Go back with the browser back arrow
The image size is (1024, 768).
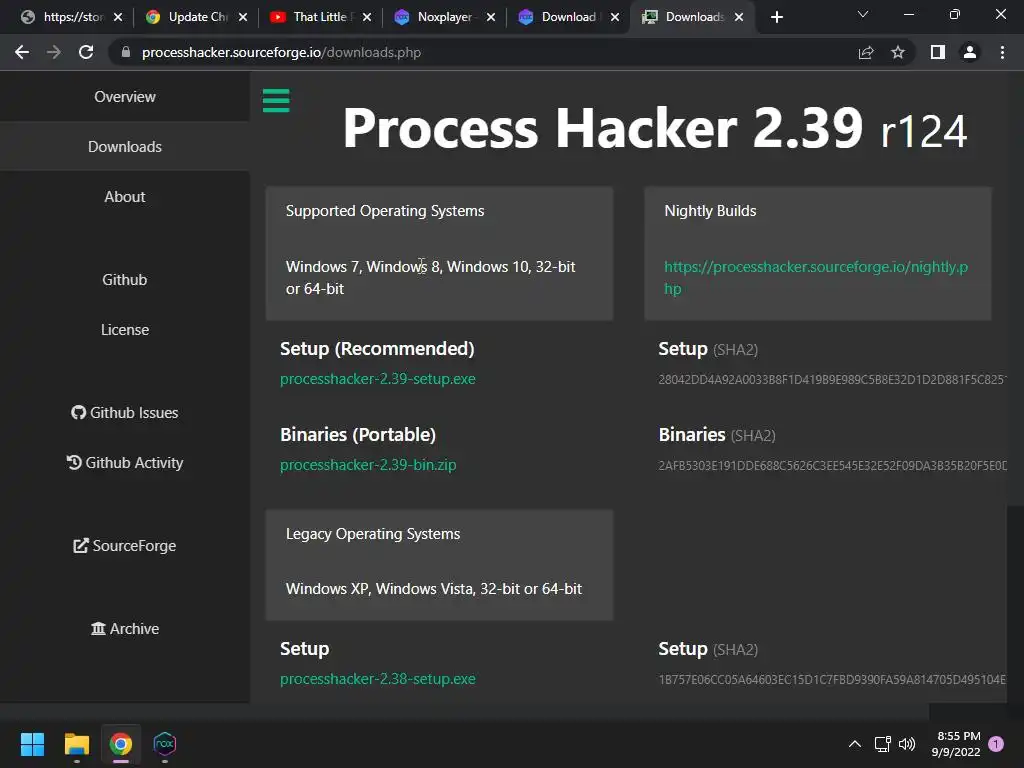click(x=22, y=52)
